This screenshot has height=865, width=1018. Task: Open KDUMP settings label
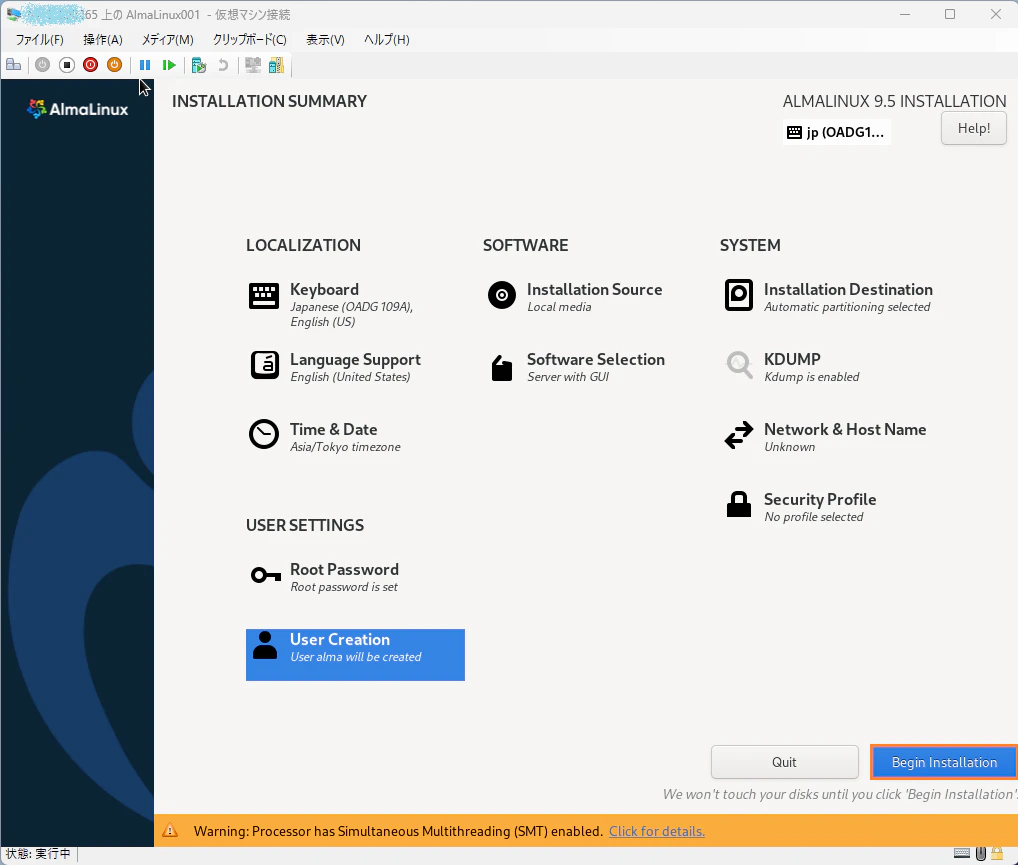pyautogui.click(x=792, y=360)
